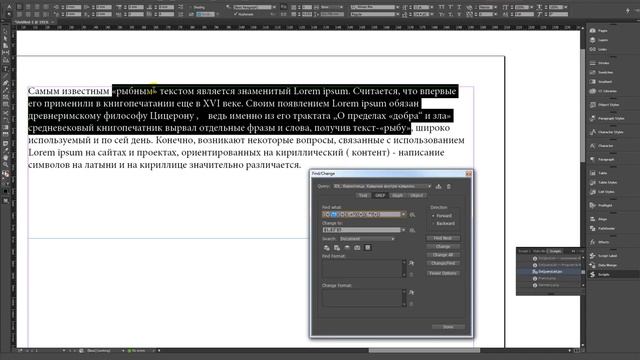Select the Pencil tool

pyautogui.click(x=5, y=90)
